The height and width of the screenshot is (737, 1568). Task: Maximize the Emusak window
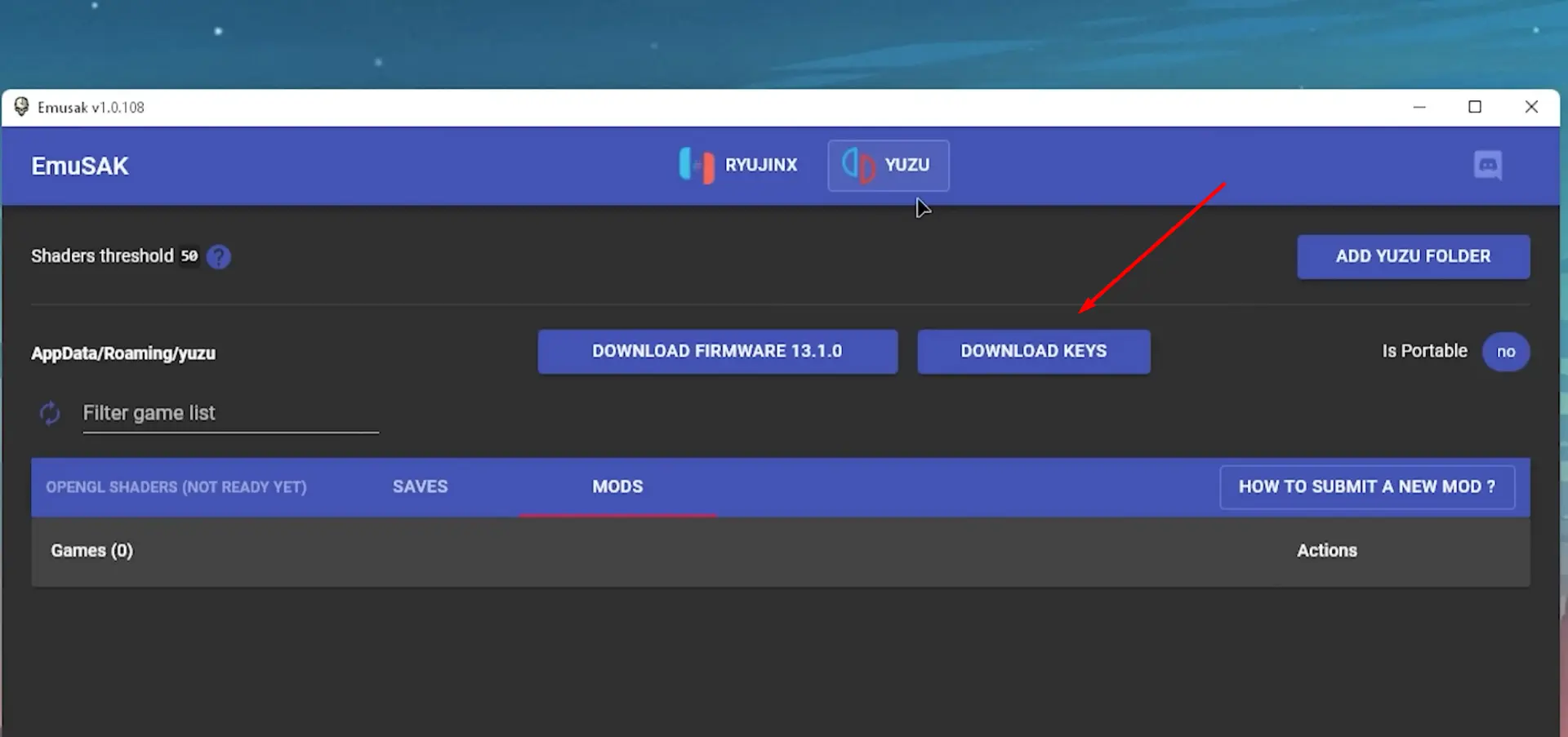pyautogui.click(x=1475, y=107)
